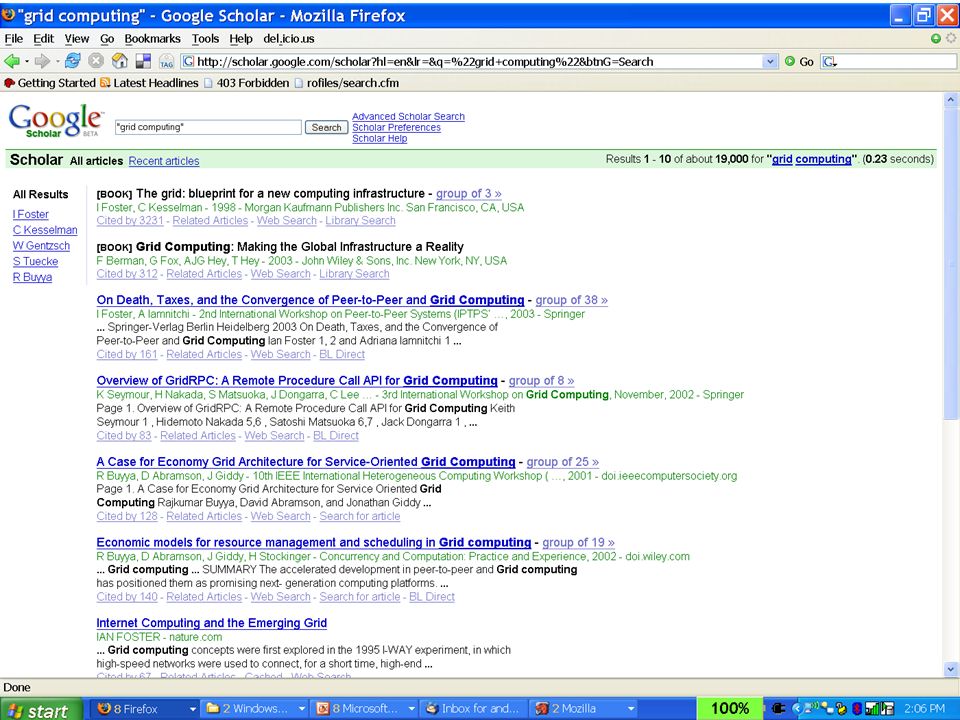This screenshot has width=960, height=720.
Task: Click the Bluetooth tray icon
Action: 857,708
